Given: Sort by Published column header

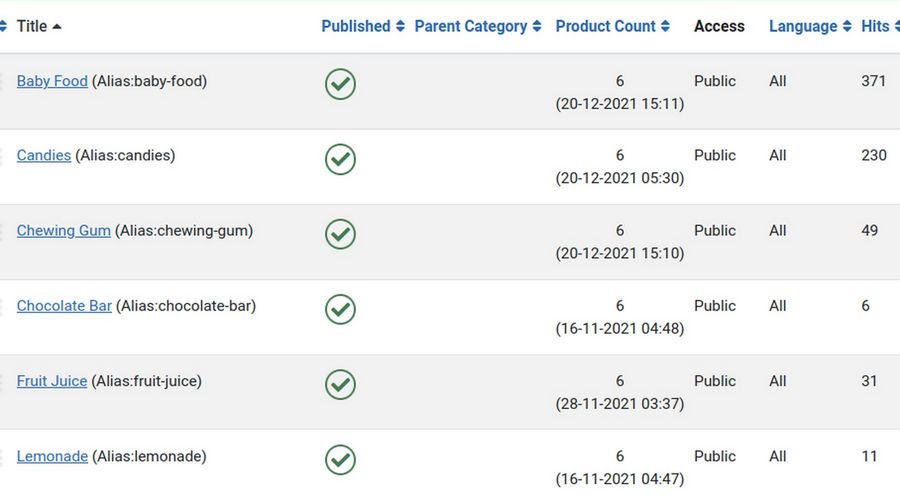Looking at the screenshot, I should click(356, 26).
